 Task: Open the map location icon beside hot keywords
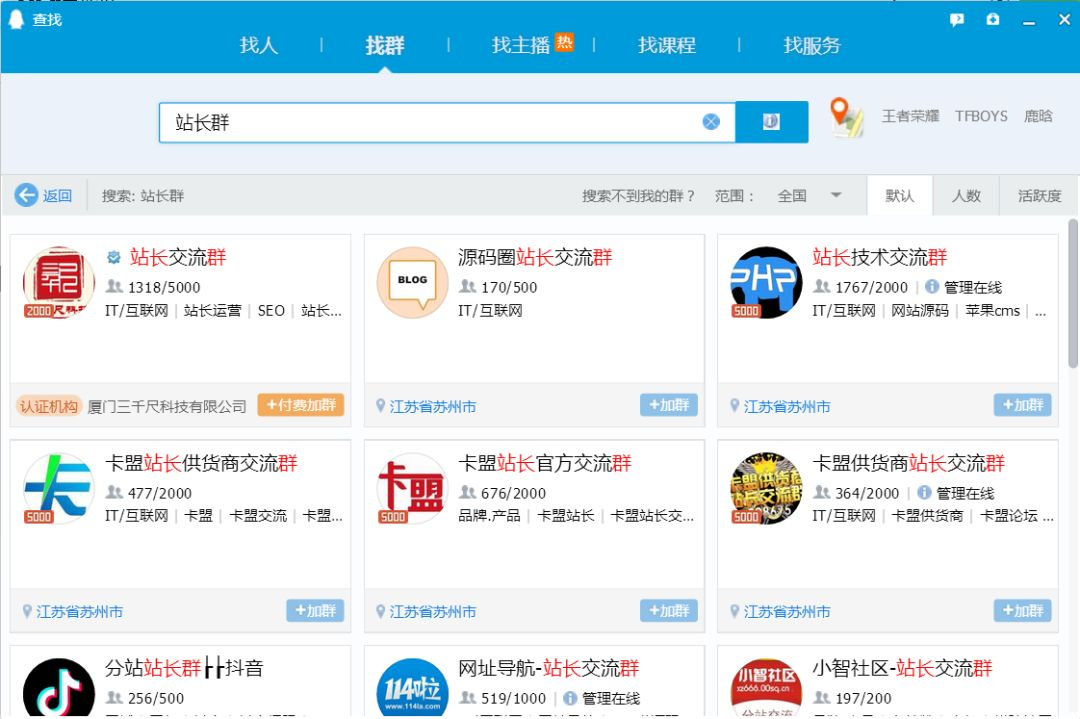click(845, 118)
